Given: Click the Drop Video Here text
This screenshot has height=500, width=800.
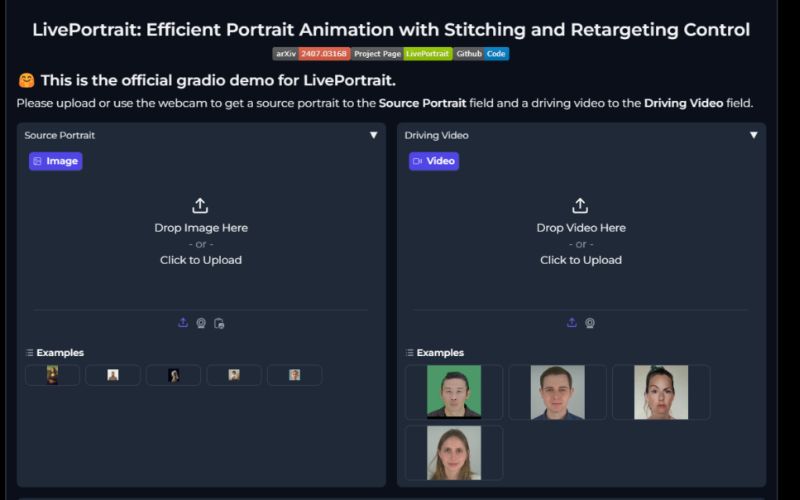Looking at the screenshot, I should point(581,228).
